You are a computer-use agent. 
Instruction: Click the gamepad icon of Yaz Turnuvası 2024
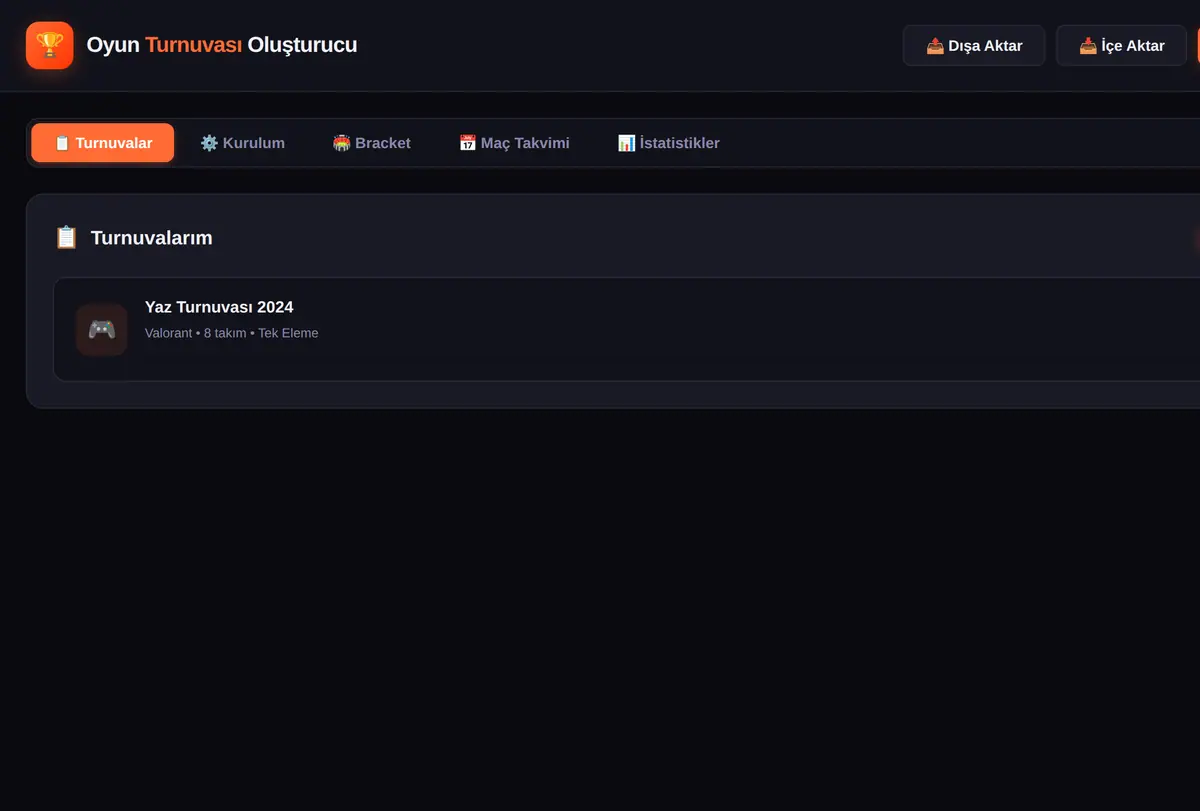click(102, 329)
